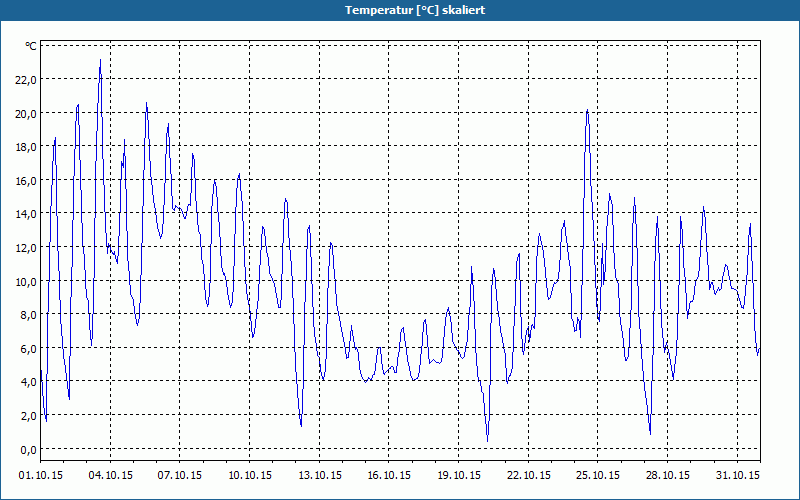Click the 22,0 y-axis label
This screenshot has height=500, width=800.
(25, 80)
